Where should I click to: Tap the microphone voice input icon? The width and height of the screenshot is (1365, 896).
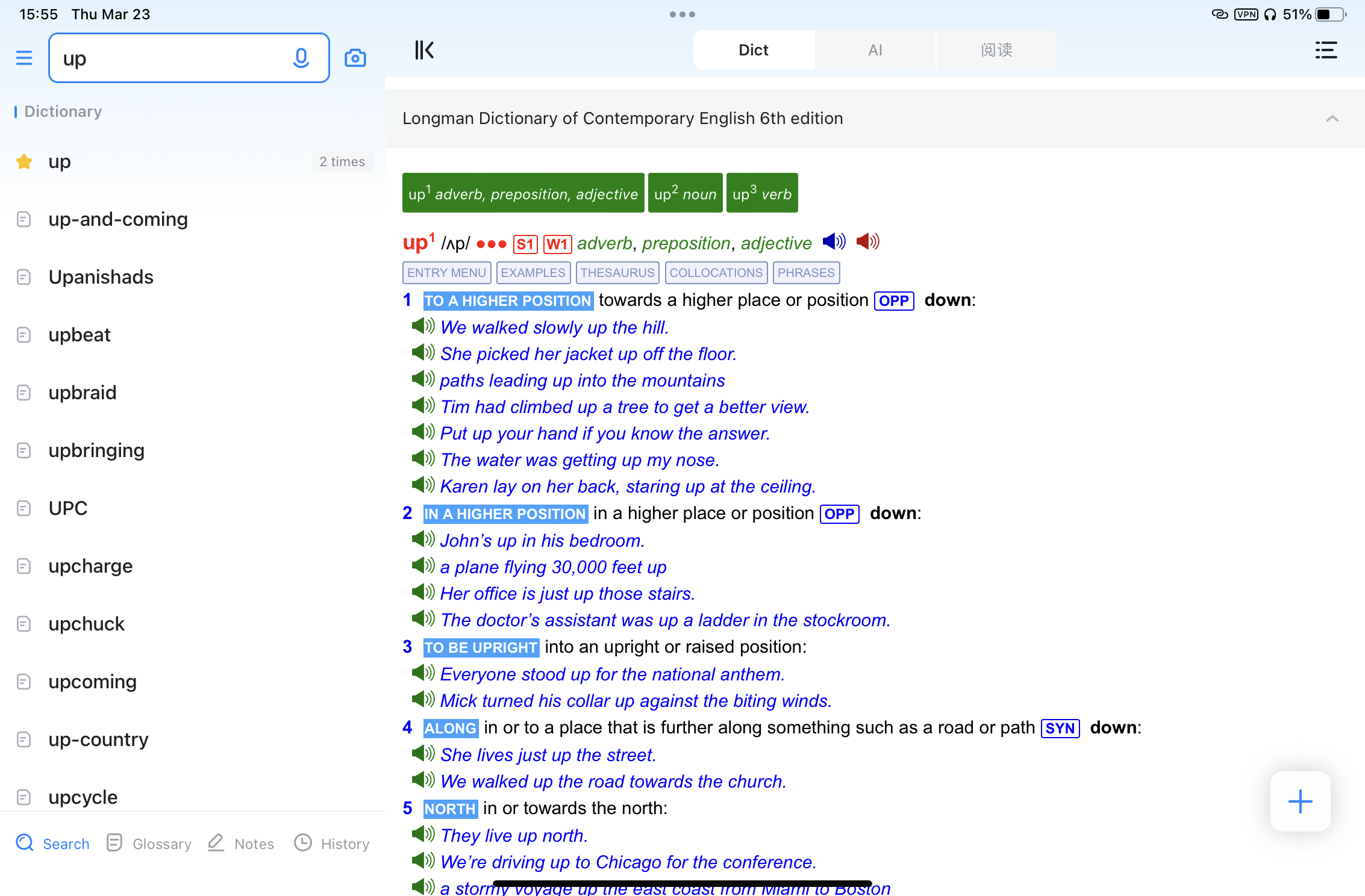pyautogui.click(x=301, y=58)
